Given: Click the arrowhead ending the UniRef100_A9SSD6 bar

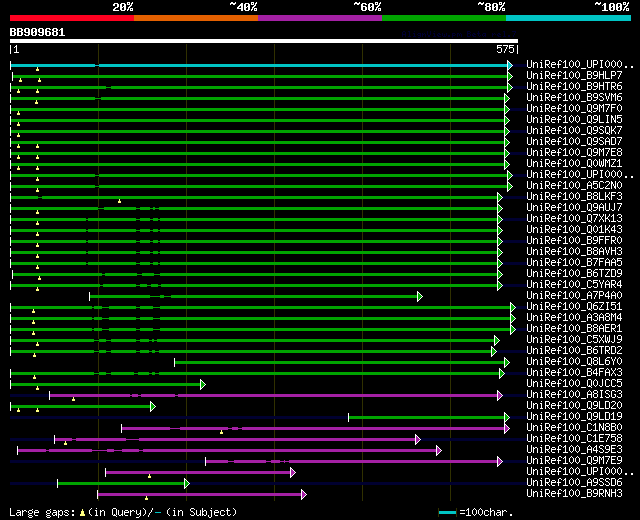Looking at the screenshot, I should coord(186,483).
